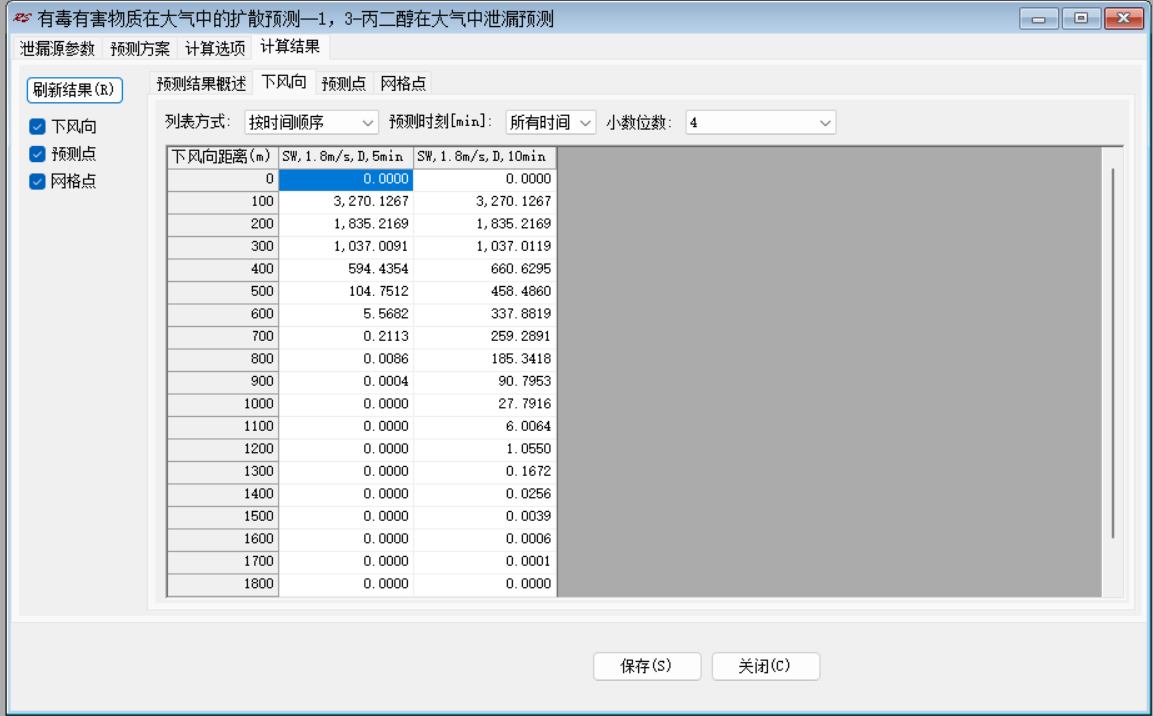The height and width of the screenshot is (716, 1153).
Task: Open the 预测结果概述 sub-tab
Action: point(201,83)
